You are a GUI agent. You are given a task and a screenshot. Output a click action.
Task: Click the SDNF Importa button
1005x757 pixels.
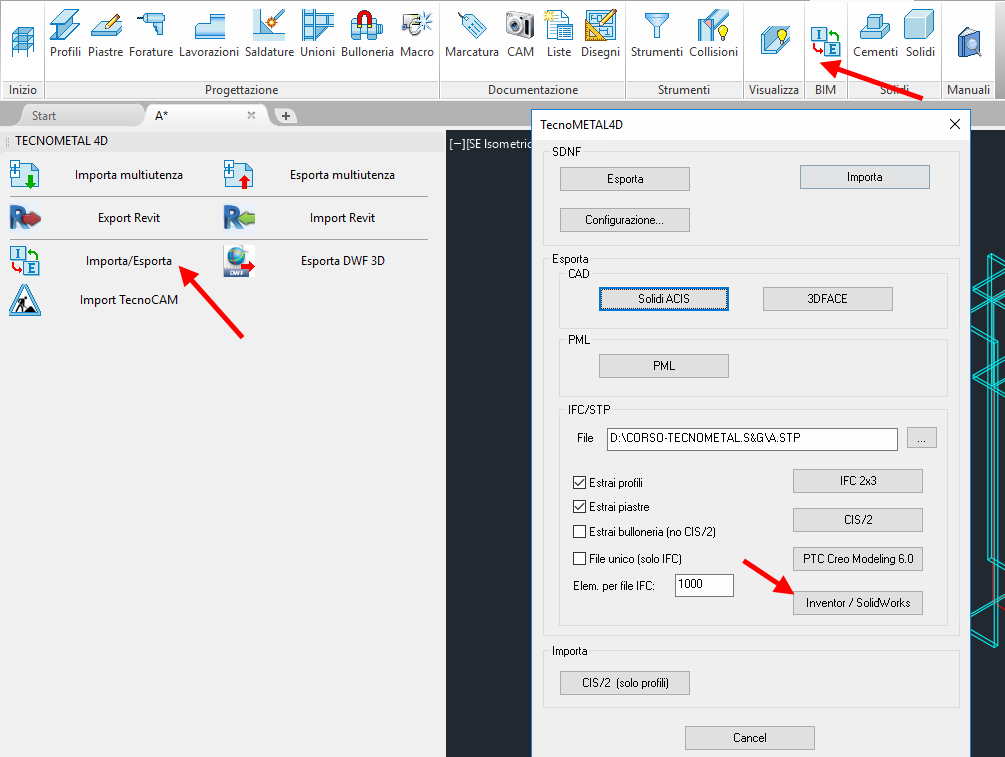(x=865, y=177)
